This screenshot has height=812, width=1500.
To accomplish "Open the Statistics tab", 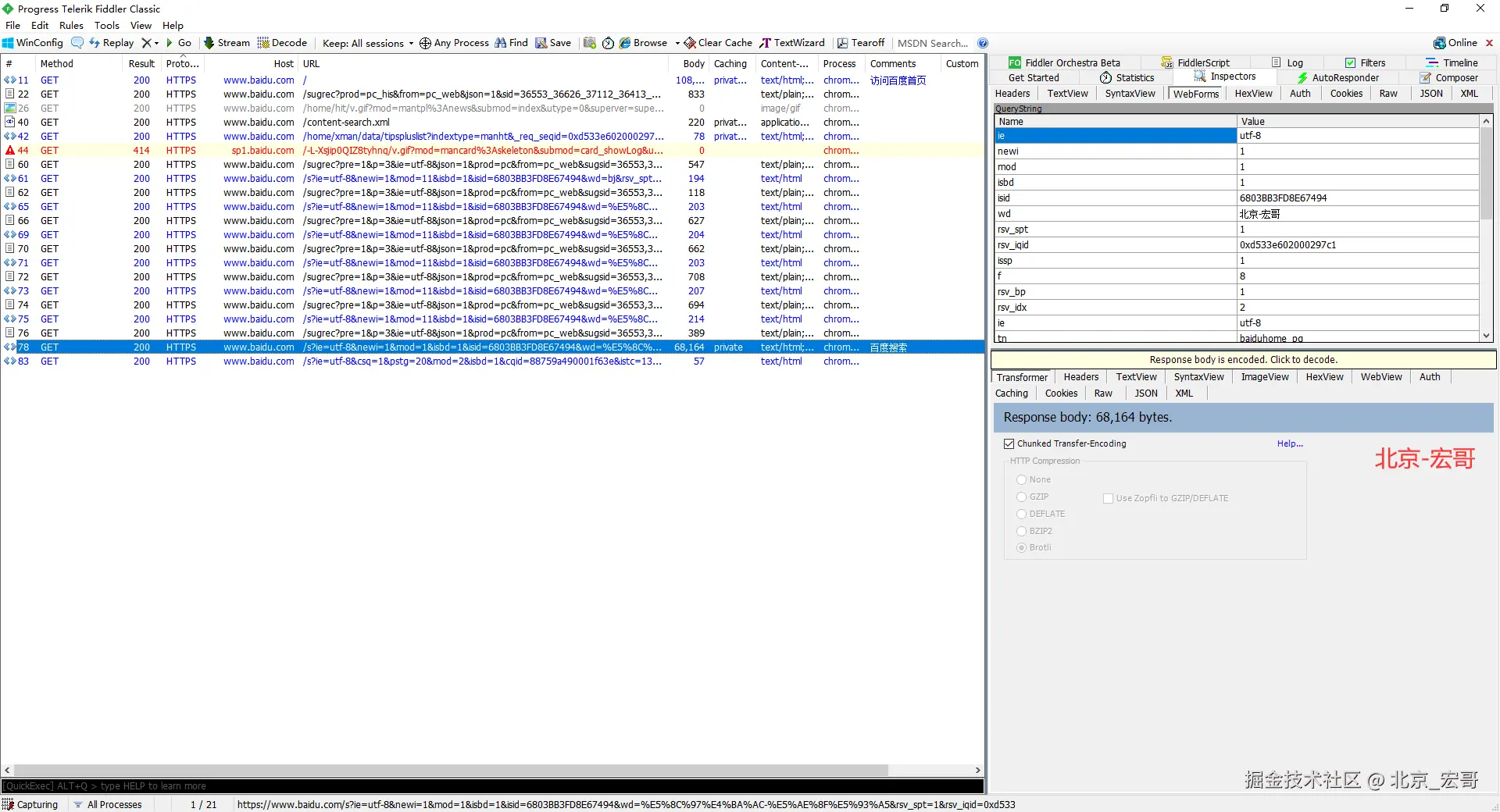I will 1127,77.
